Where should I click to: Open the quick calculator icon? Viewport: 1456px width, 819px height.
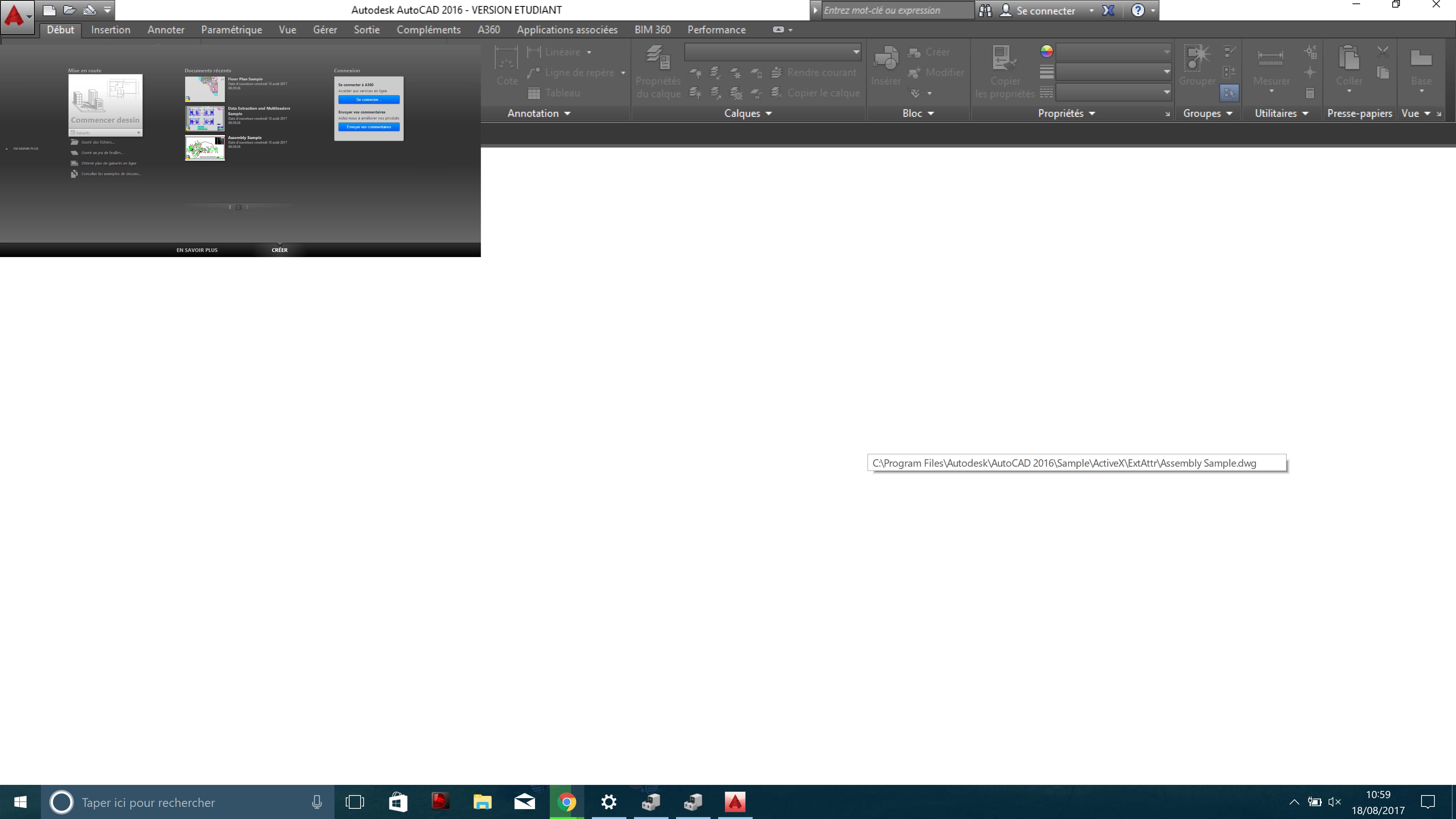tap(1310, 93)
